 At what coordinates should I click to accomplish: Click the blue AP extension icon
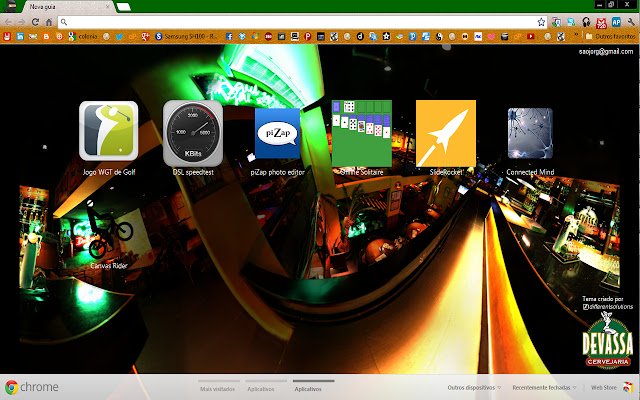(x=616, y=22)
